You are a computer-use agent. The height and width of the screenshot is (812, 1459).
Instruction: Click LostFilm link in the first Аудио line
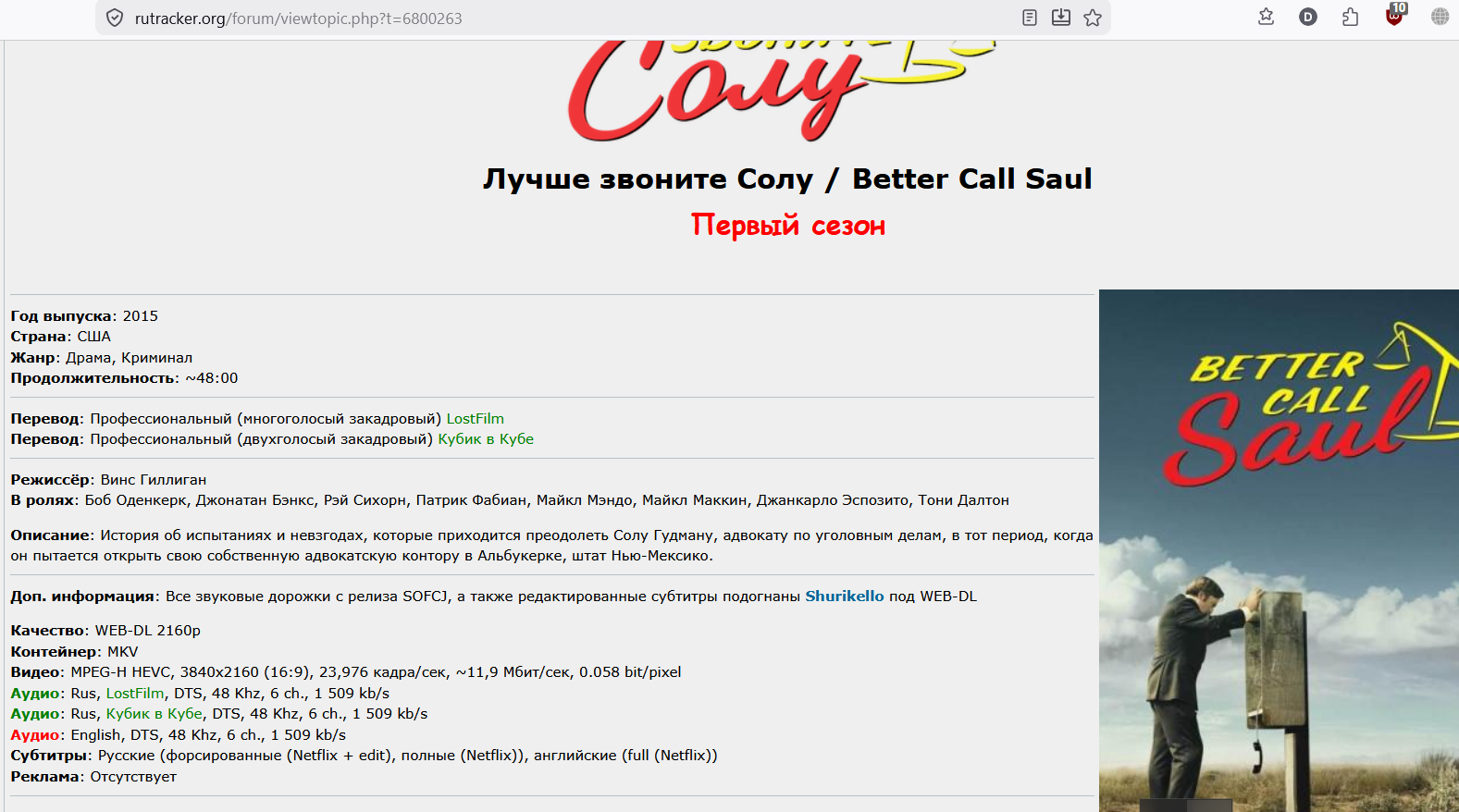click(135, 694)
